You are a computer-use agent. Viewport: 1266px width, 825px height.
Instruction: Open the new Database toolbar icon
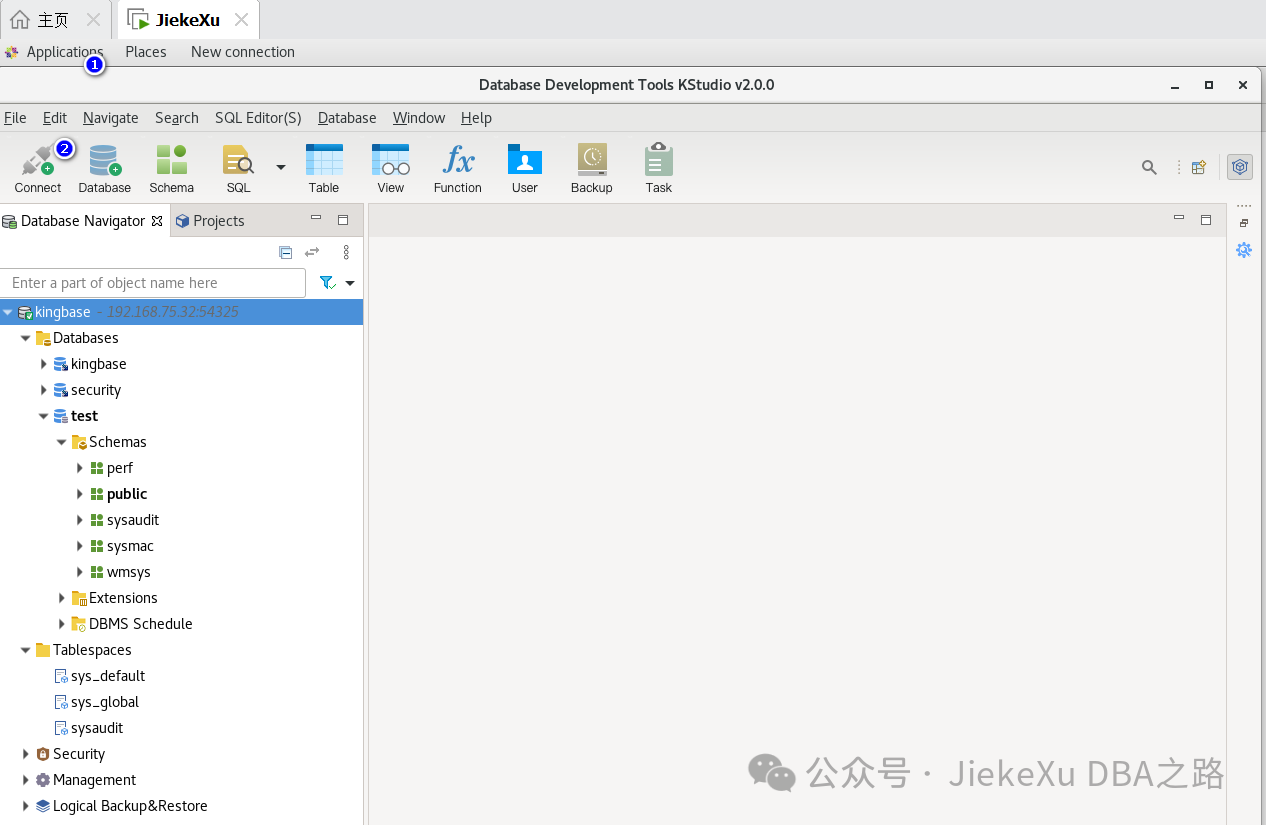click(x=104, y=167)
